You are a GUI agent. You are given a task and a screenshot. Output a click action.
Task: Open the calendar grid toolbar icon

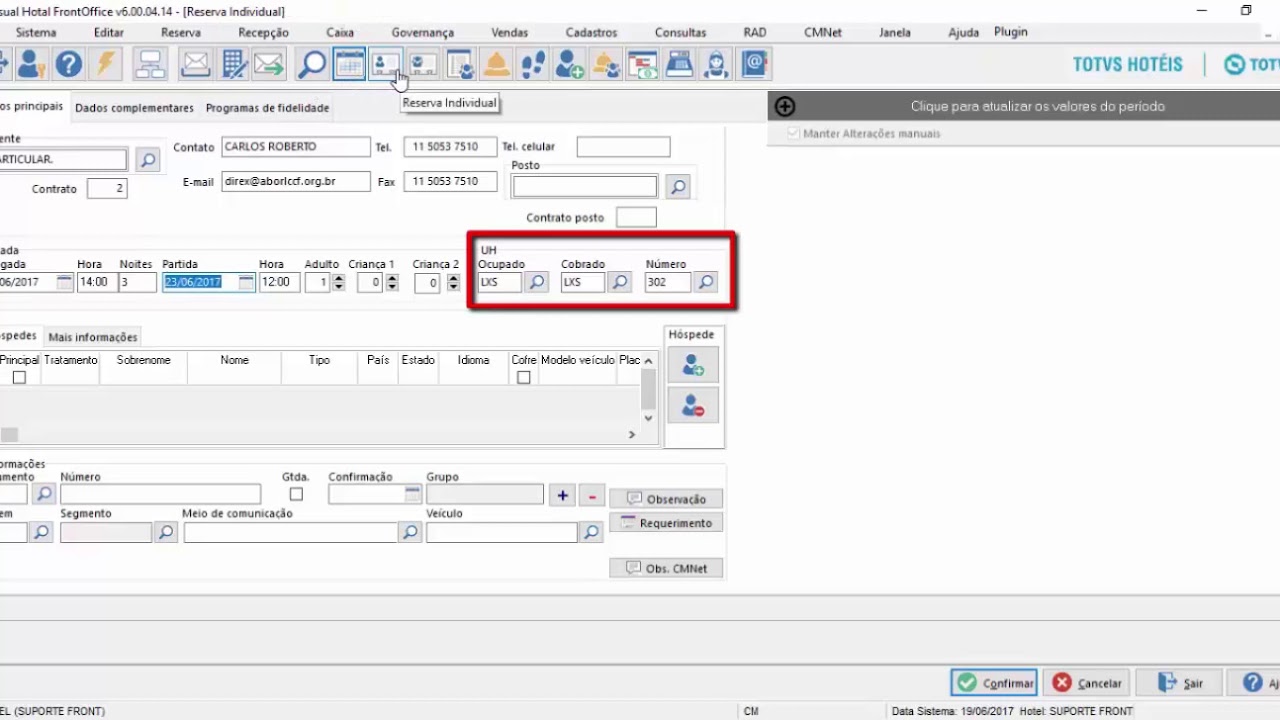[x=349, y=64]
